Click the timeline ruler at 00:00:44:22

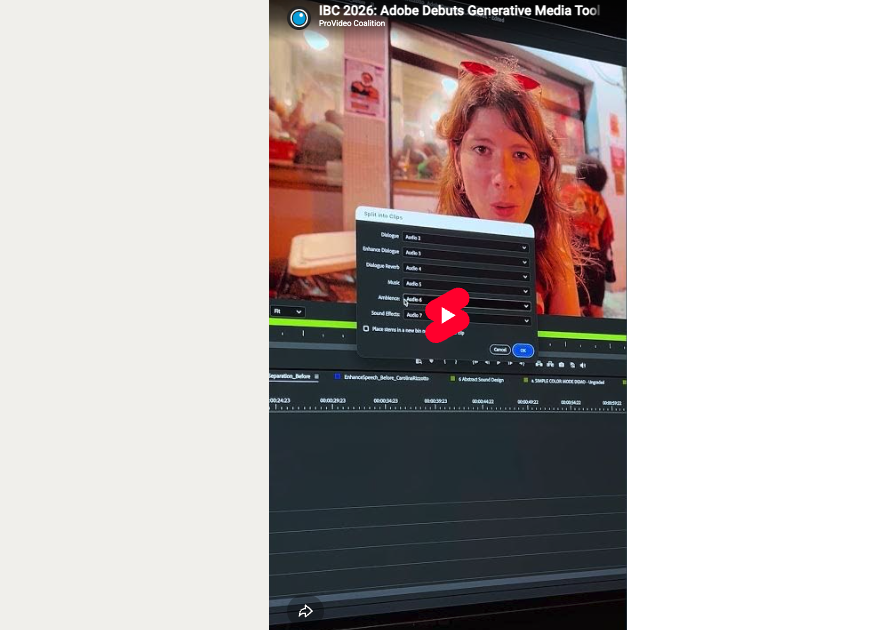tap(483, 401)
